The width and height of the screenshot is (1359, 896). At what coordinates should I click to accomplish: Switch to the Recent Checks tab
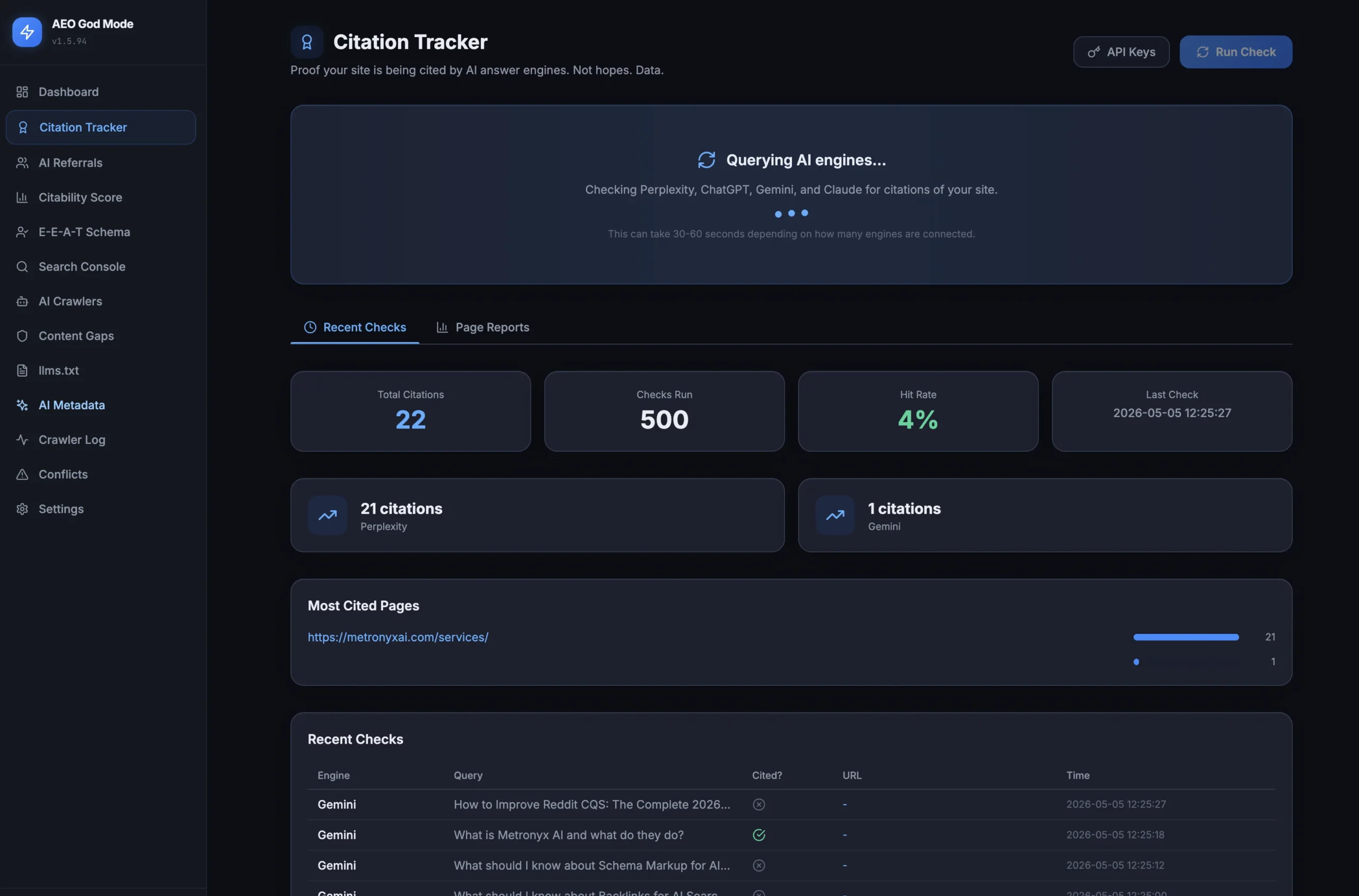pos(355,328)
